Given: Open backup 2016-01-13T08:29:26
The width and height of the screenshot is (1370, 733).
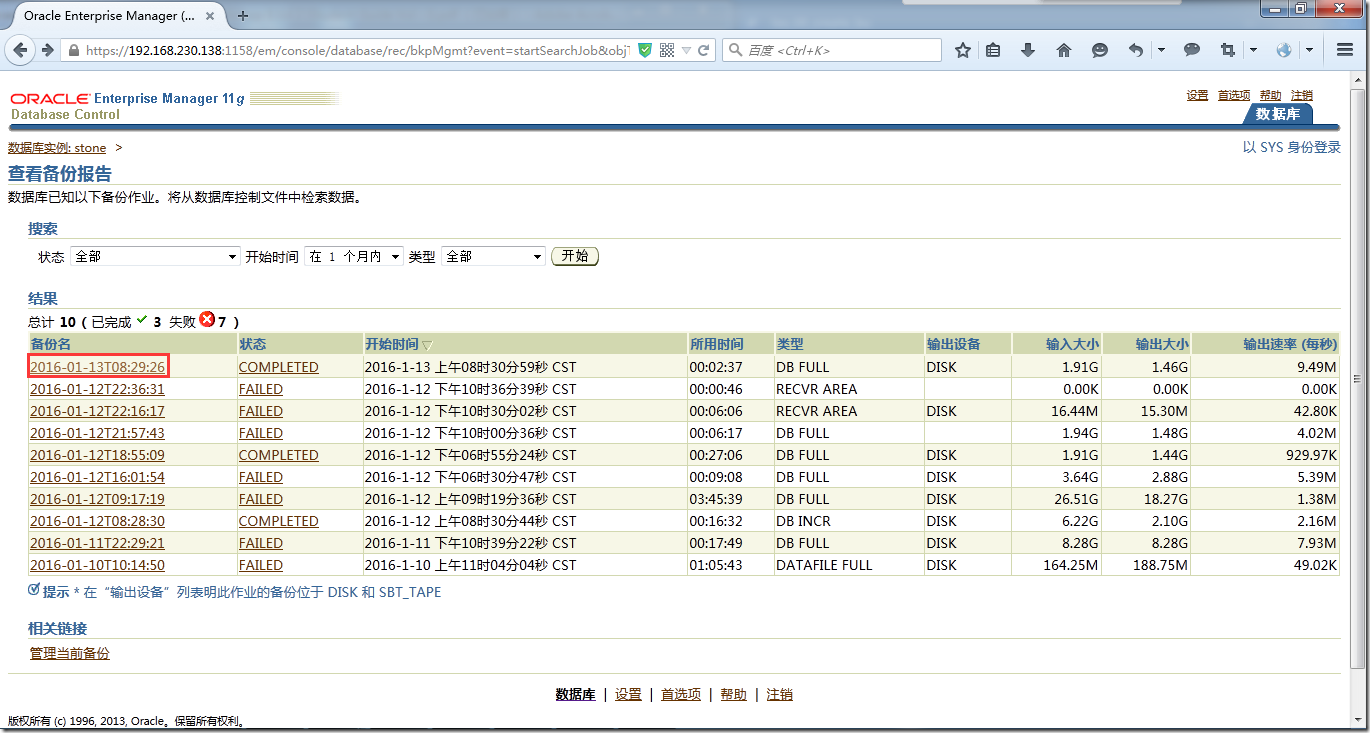Looking at the screenshot, I should (x=97, y=367).
